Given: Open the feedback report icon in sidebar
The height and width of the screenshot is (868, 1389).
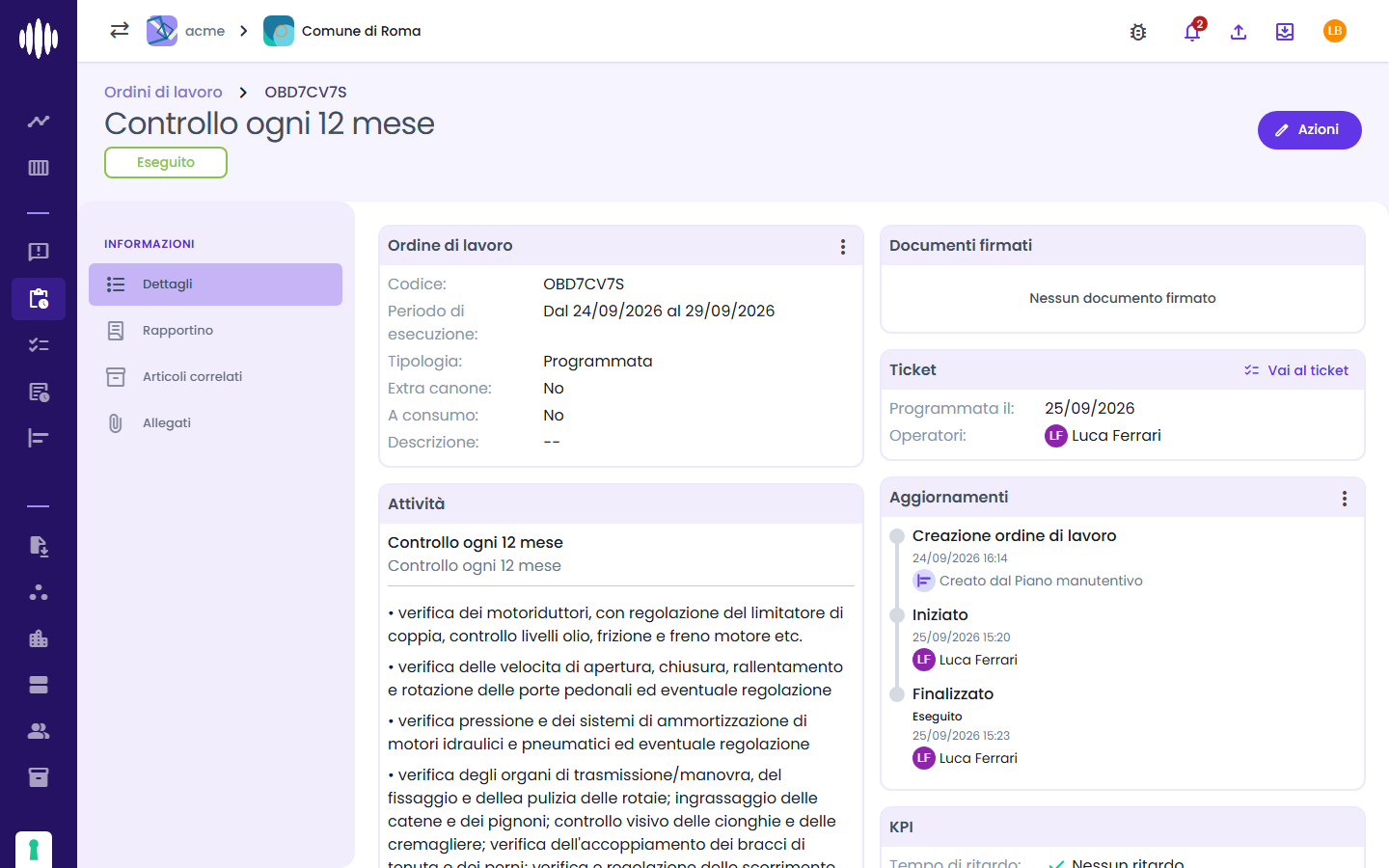Looking at the screenshot, I should tap(39, 252).
